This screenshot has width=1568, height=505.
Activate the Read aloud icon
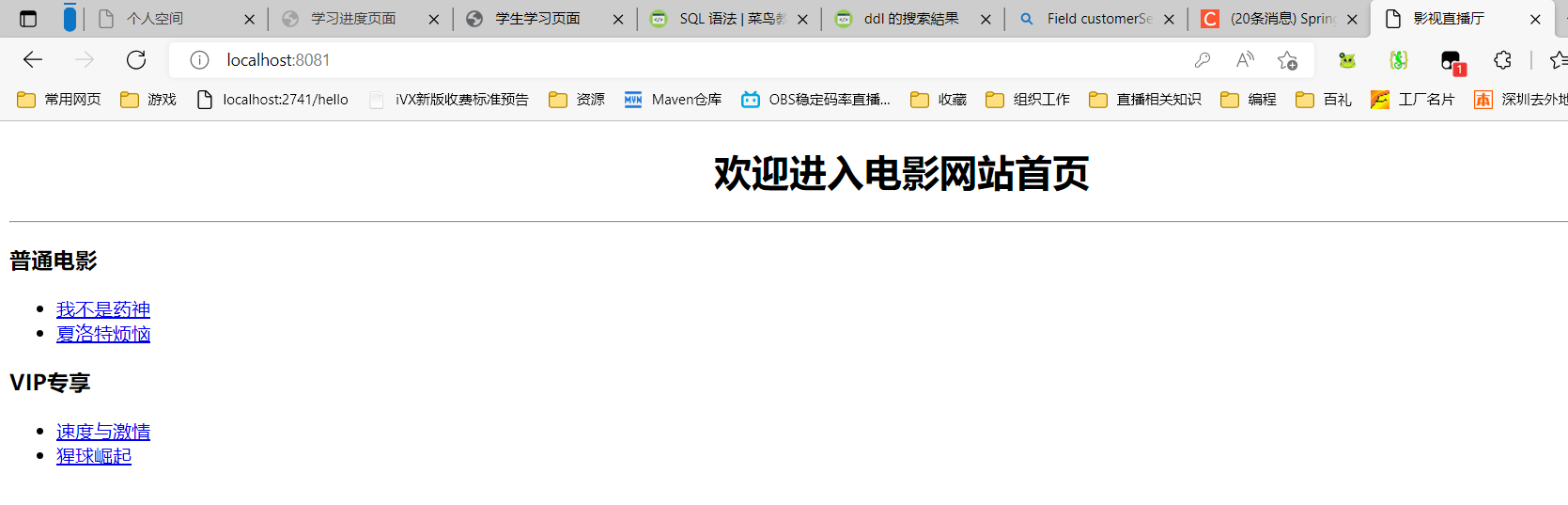point(1245,60)
